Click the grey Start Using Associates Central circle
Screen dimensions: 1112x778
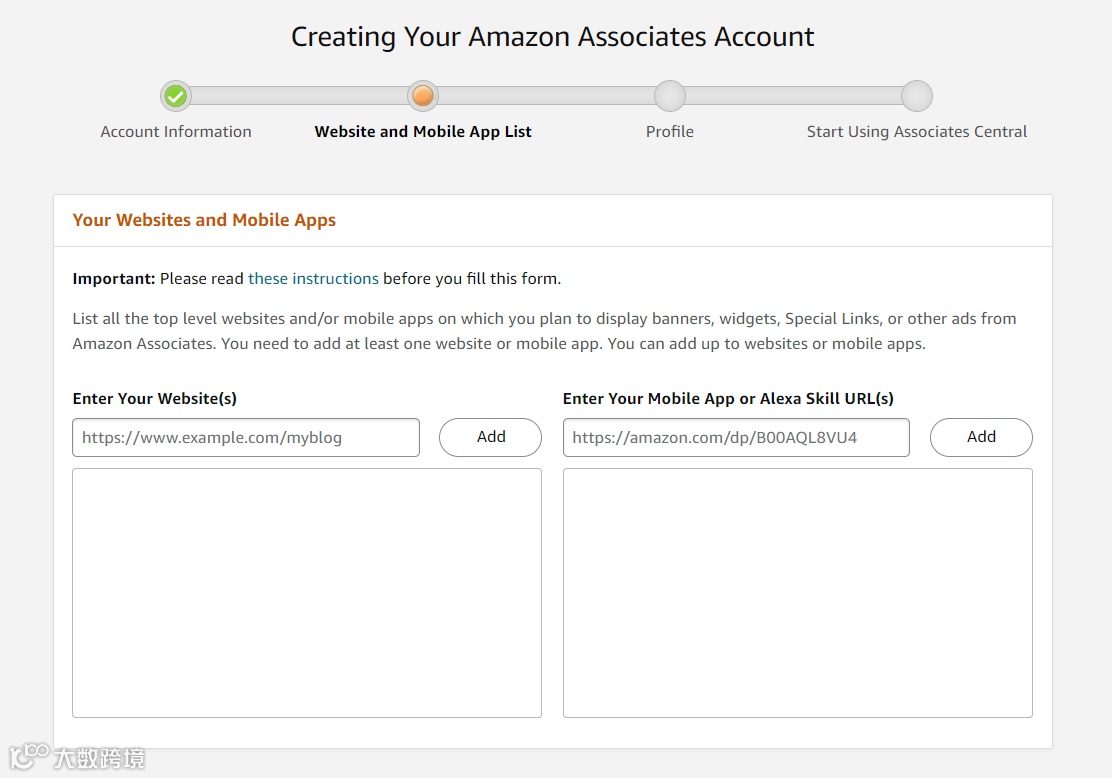916,96
